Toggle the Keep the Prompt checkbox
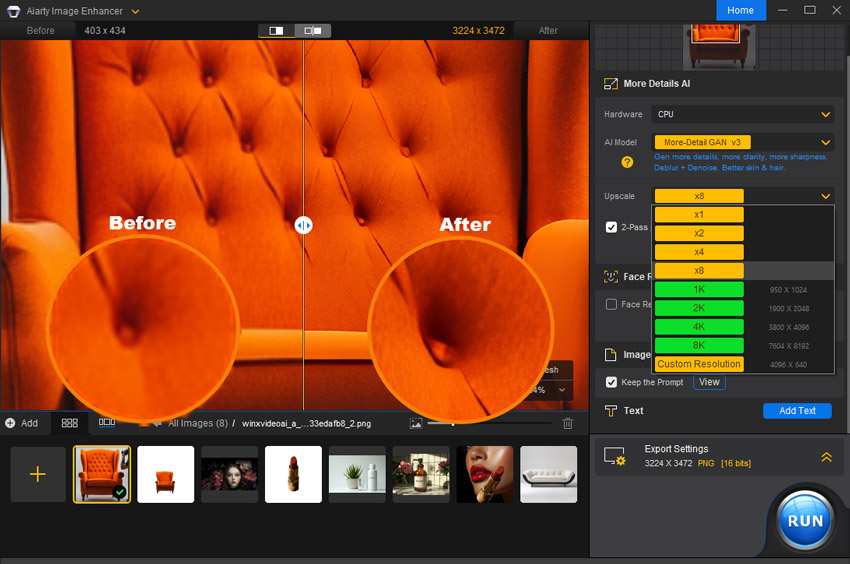Image resolution: width=850 pixels, height=564 pixels. (611, 382)
